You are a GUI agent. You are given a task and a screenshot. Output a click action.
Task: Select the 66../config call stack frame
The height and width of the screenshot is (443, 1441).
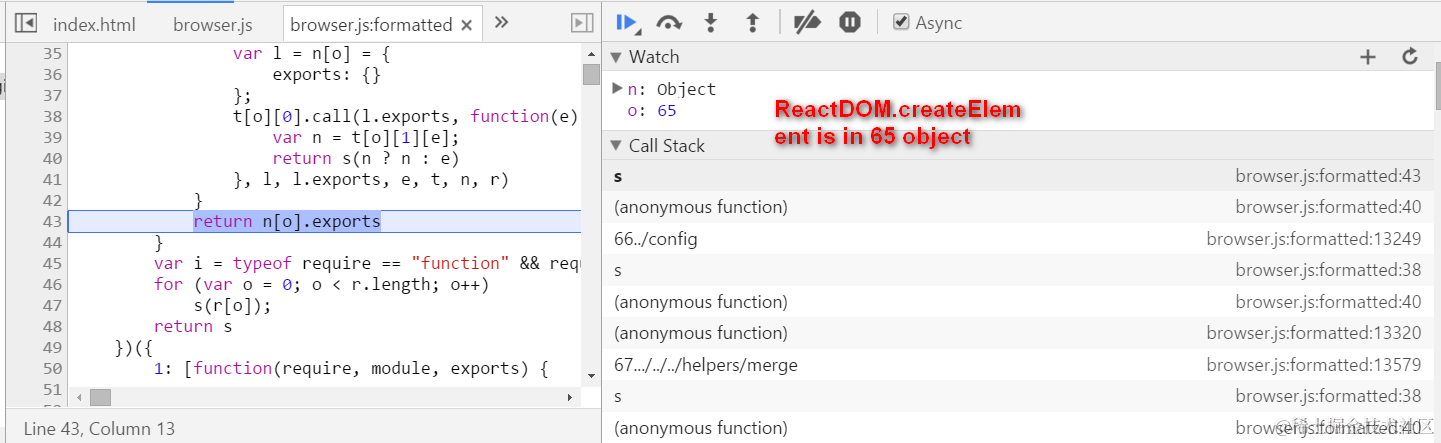click(x=1017, y=239)
